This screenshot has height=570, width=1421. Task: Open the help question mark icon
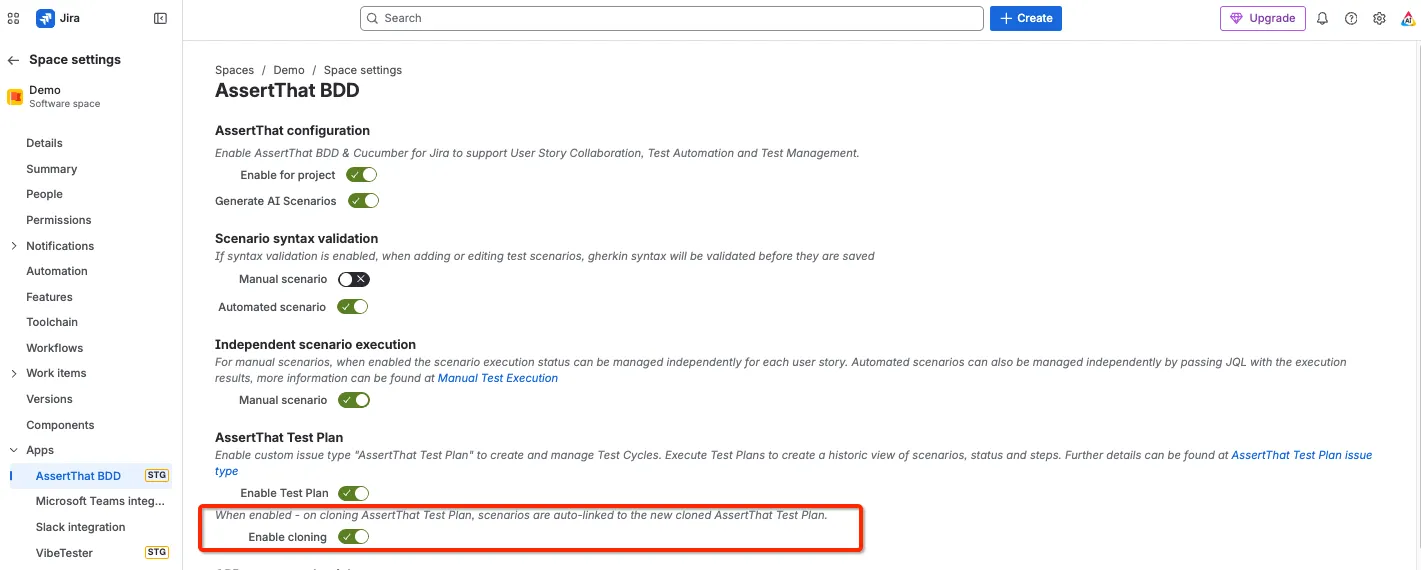[x=1351, y=18]
